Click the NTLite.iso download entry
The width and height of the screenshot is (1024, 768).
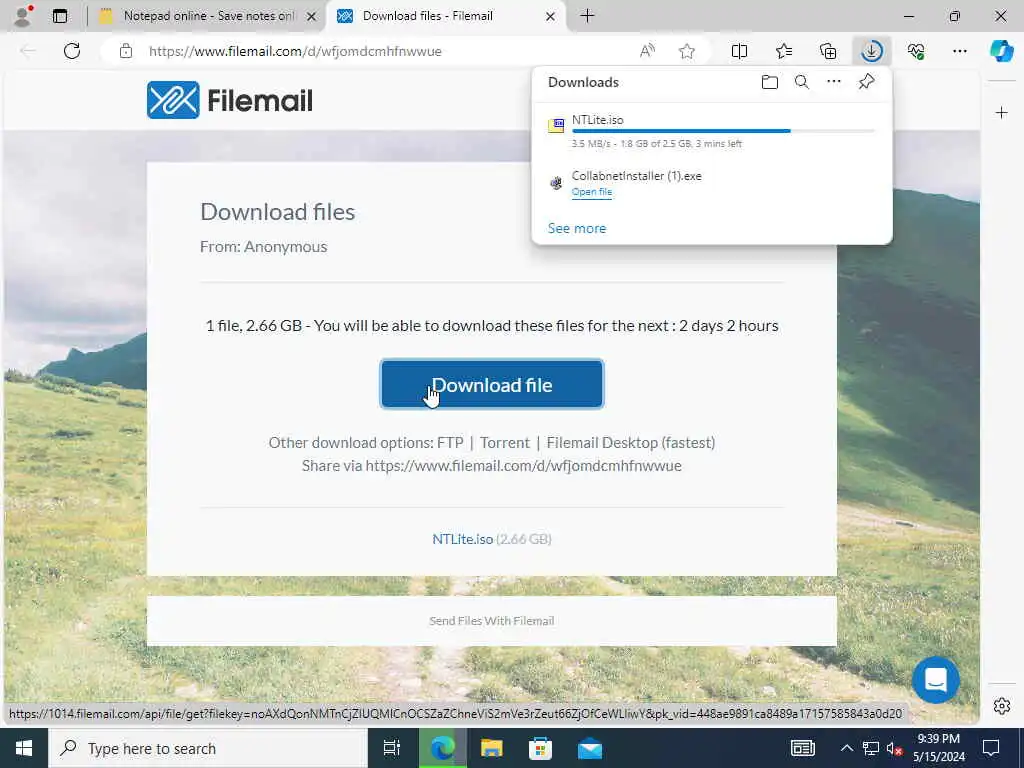pyautogui.click(x=712, y=131)
